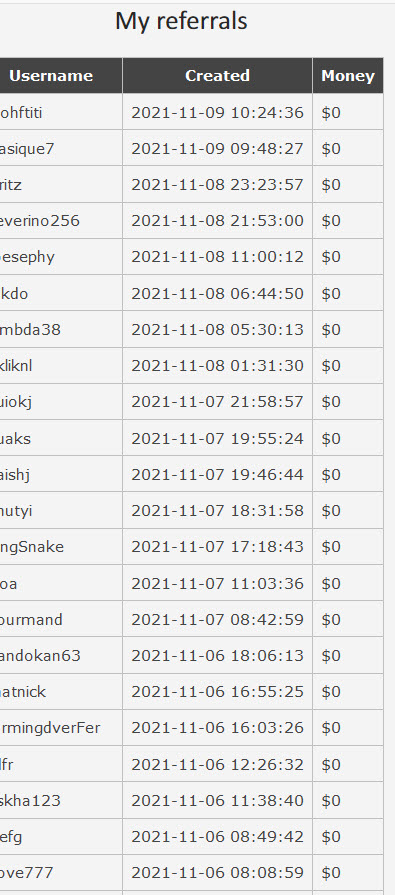Select the atnick username cell

click(61, 692)
